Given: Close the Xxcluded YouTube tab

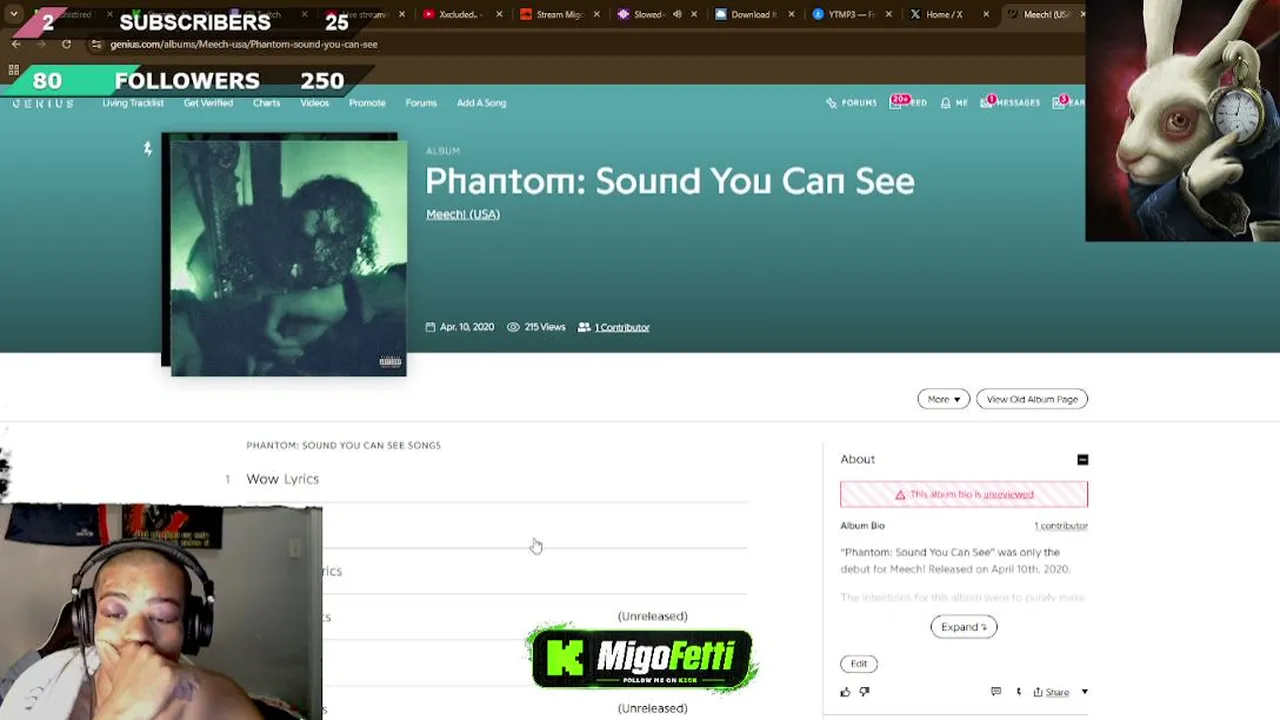Looking at the screenshot, I should pyautogui.click(x=499, y=15).
